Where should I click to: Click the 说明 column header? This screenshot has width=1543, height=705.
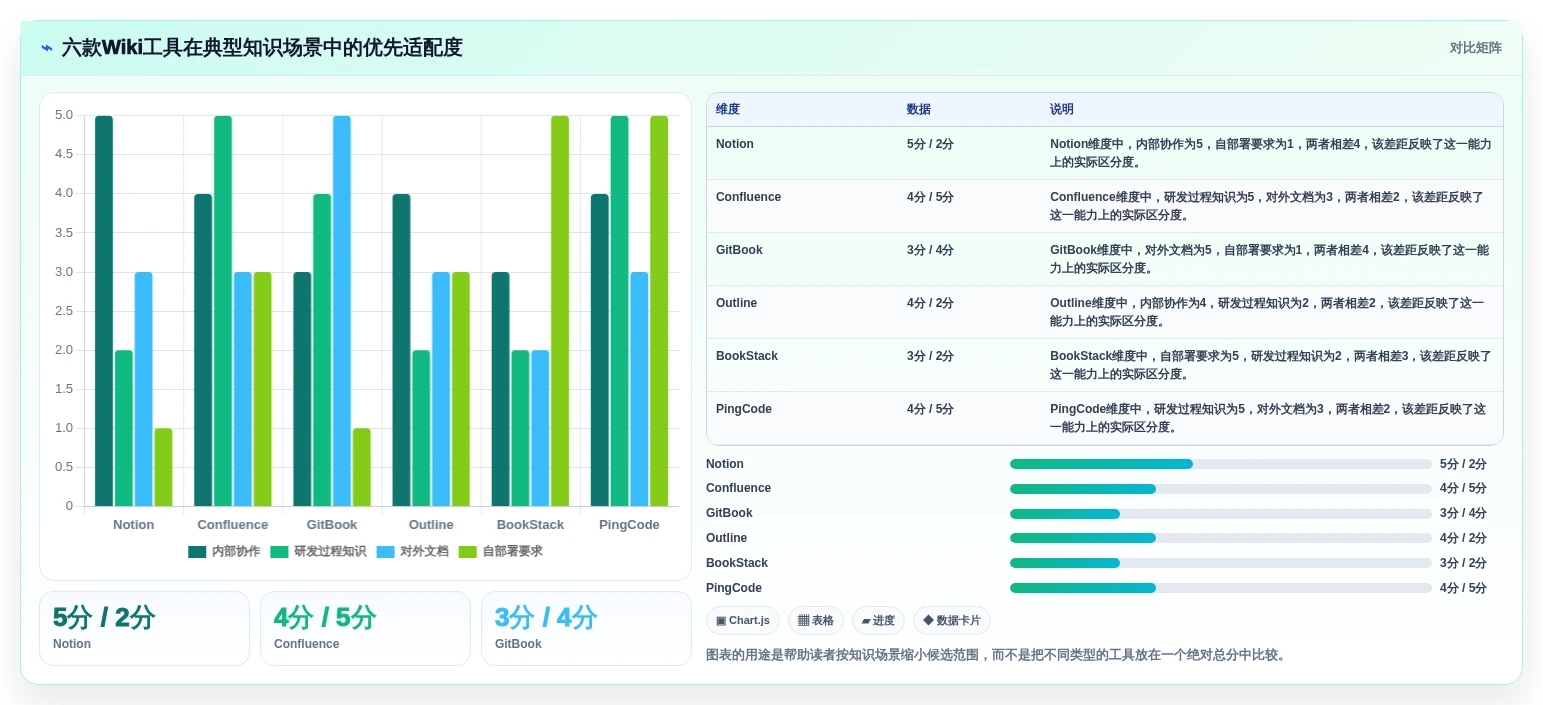(x=1062, y=110)
